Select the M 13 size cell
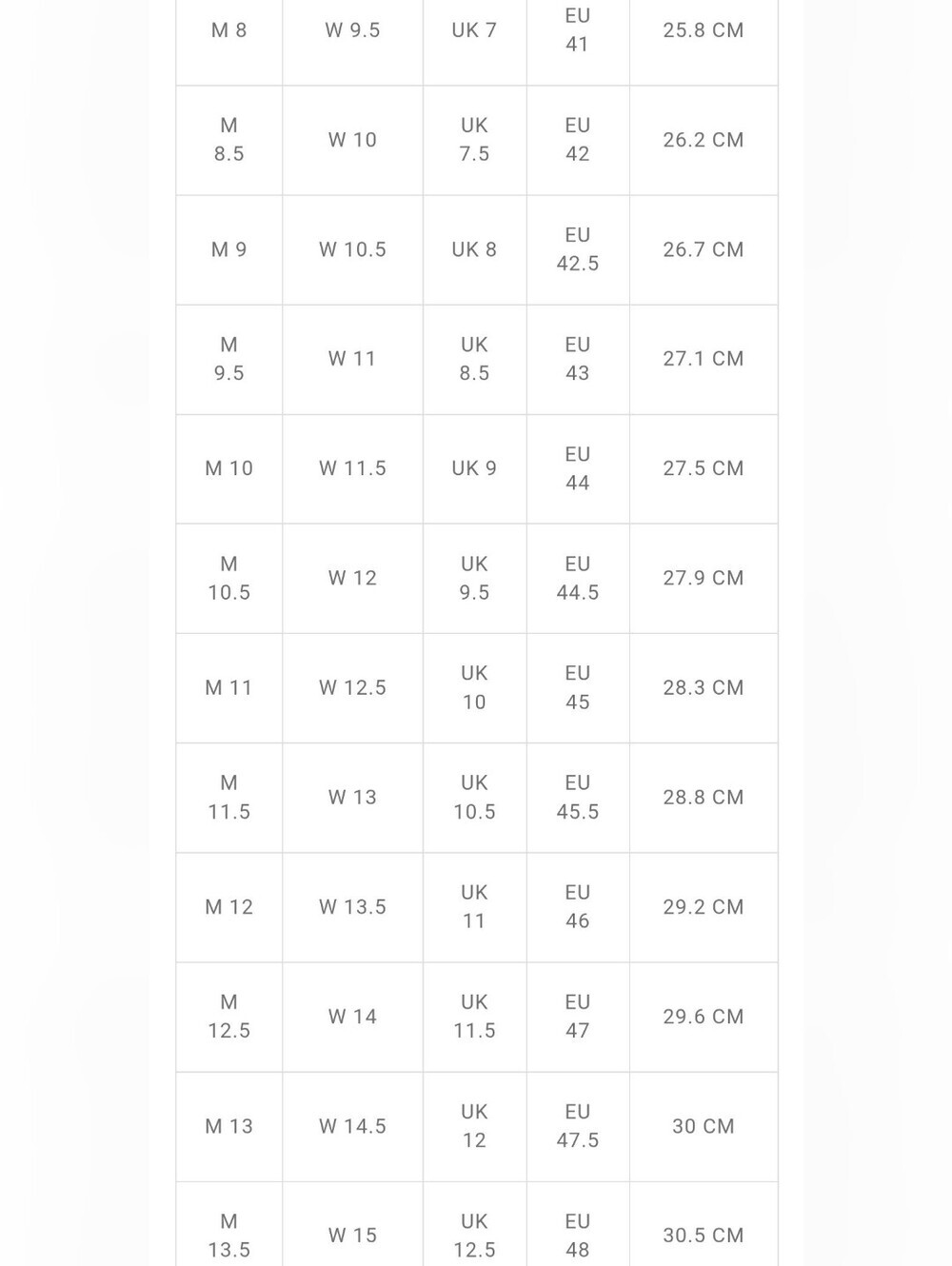Image resolution: width=952 pixels, height=1266 pixels. pos(228,1126)
